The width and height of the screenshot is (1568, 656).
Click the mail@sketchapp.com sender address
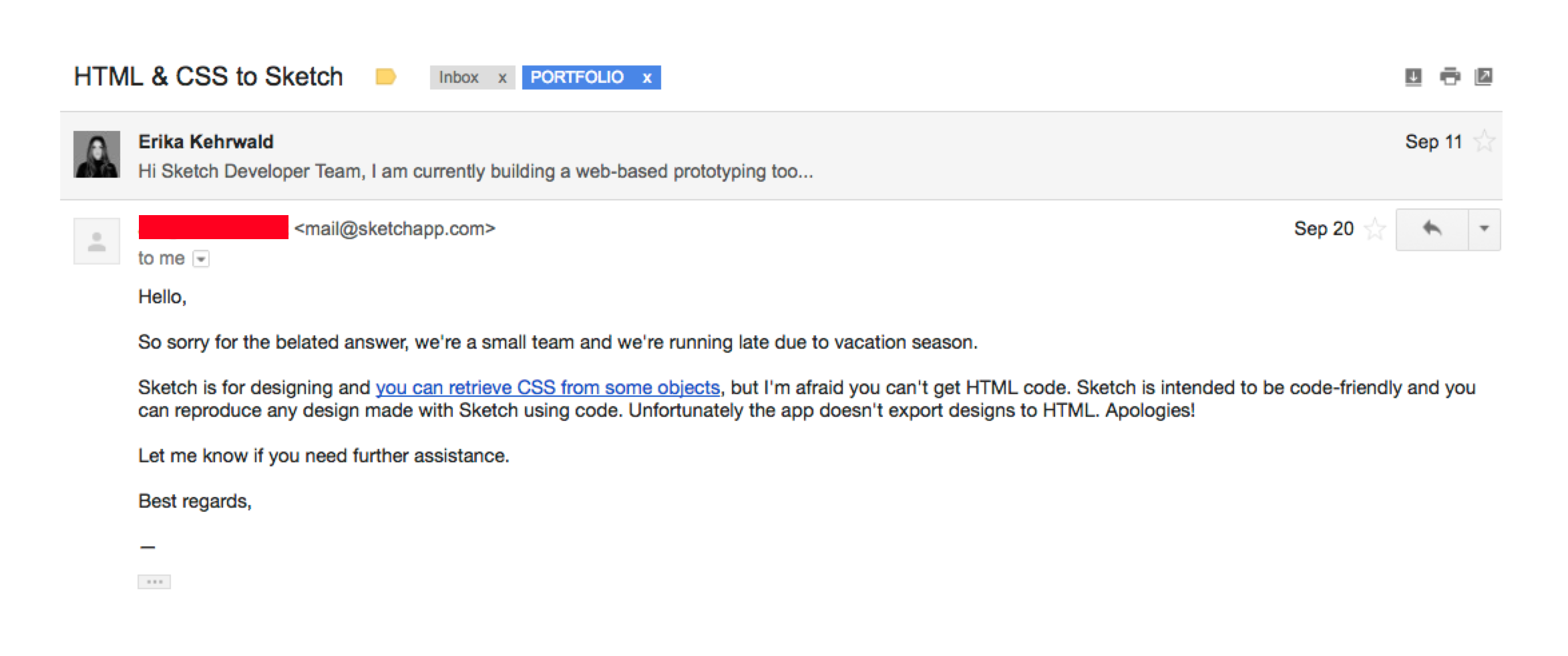tap(395, 228)
